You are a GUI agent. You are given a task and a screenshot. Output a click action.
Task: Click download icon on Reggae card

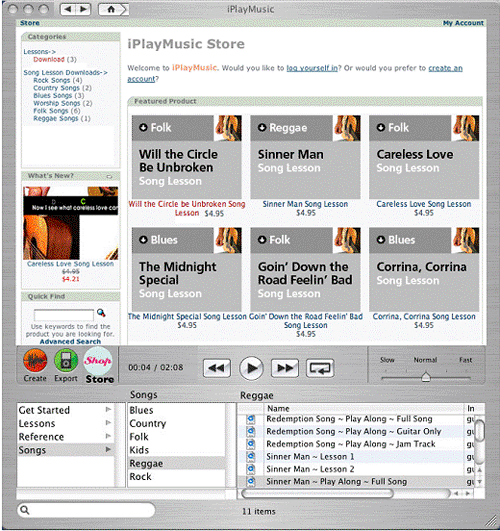point(262,127)
